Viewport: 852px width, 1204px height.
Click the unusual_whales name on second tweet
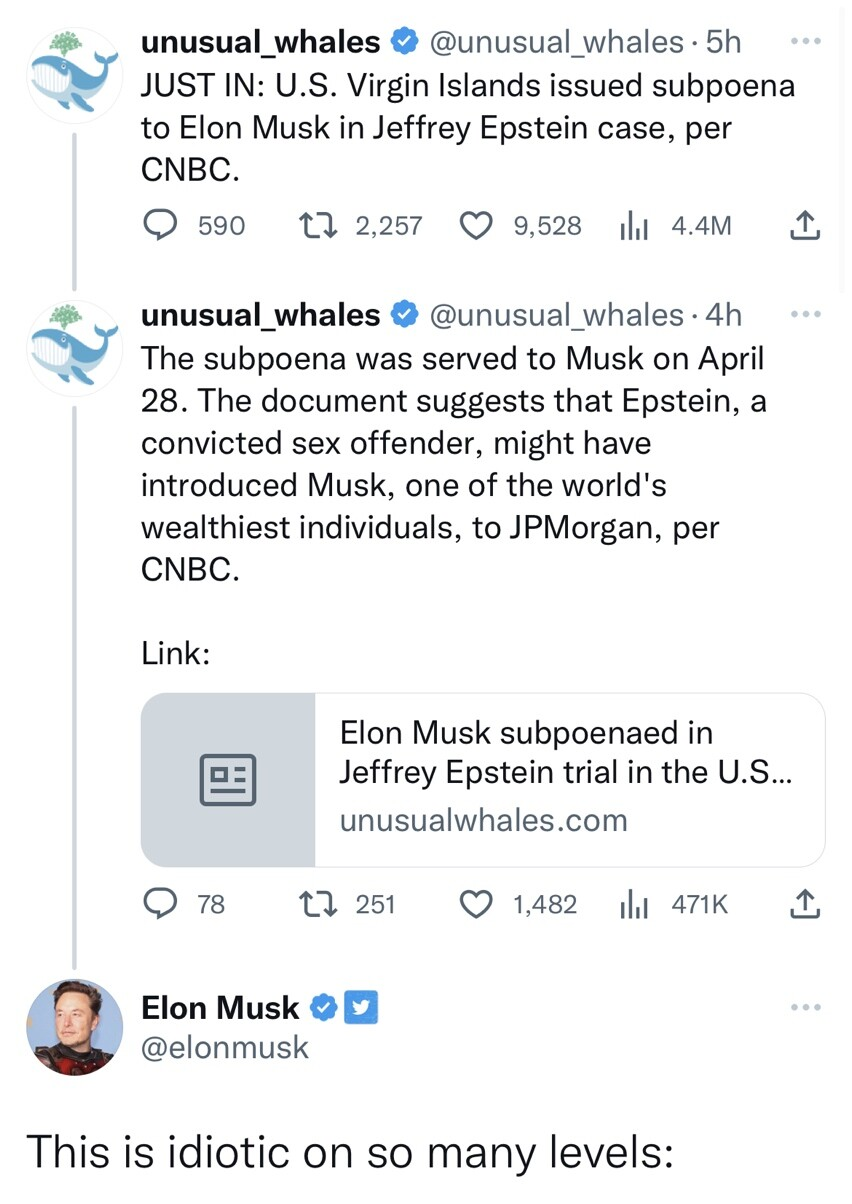click(x=261, y=315)
